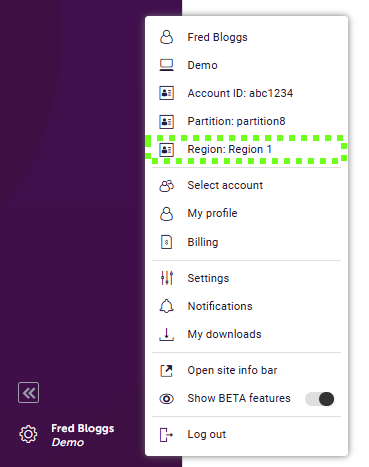Click the invoice icon beside Billing
The height and width of the screenshot is (467, 369).
tap(166, 242)
